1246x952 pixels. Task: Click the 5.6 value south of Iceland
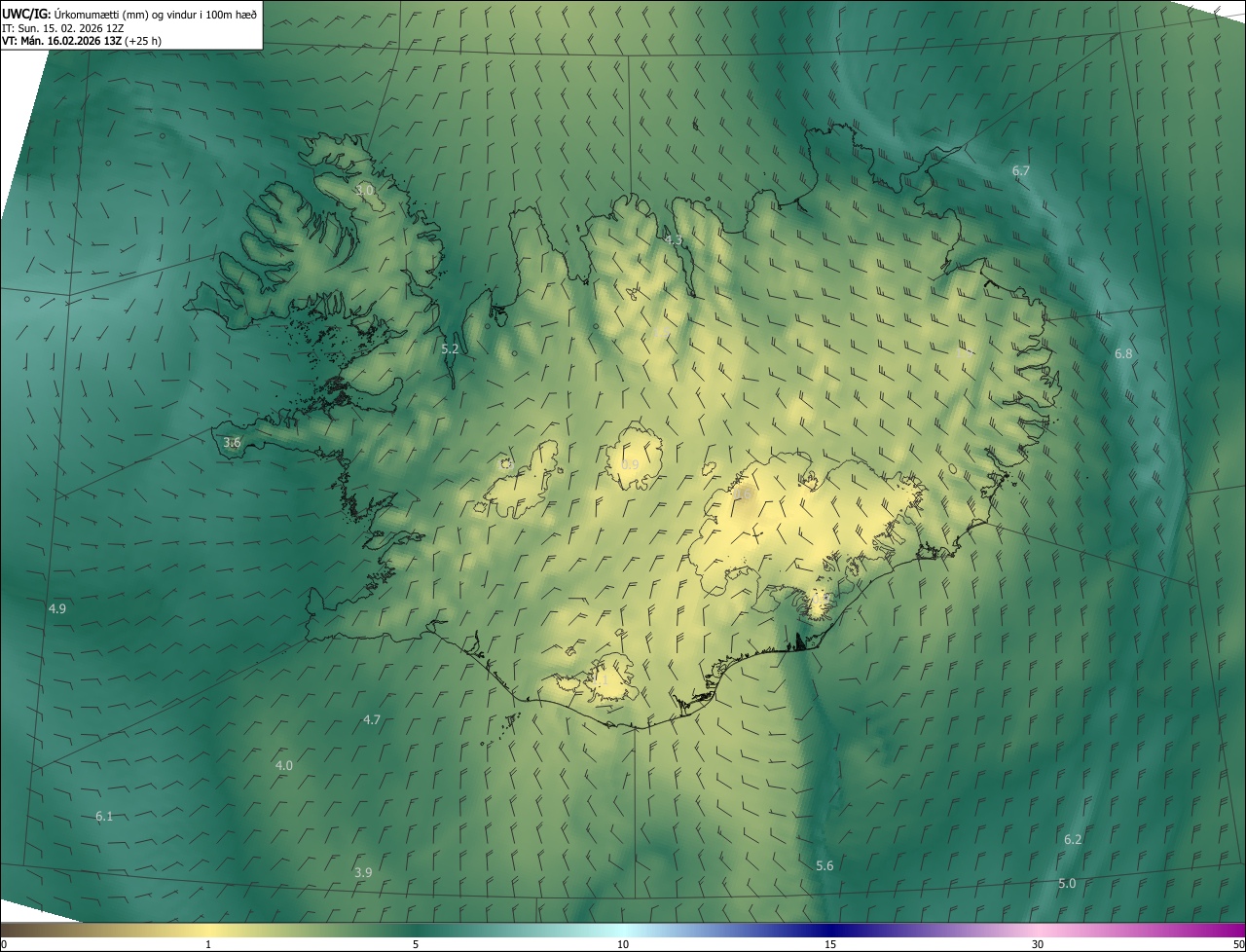coord(825,865)
